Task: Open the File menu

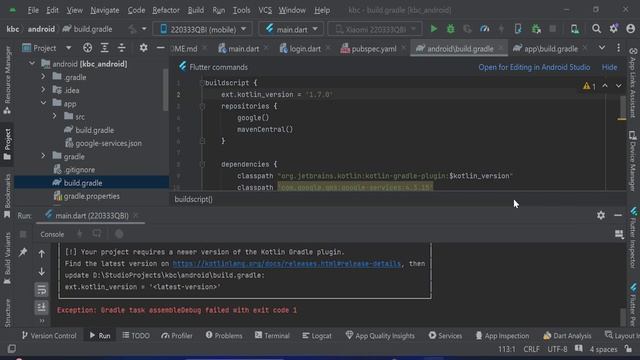Action: (33, 10)
